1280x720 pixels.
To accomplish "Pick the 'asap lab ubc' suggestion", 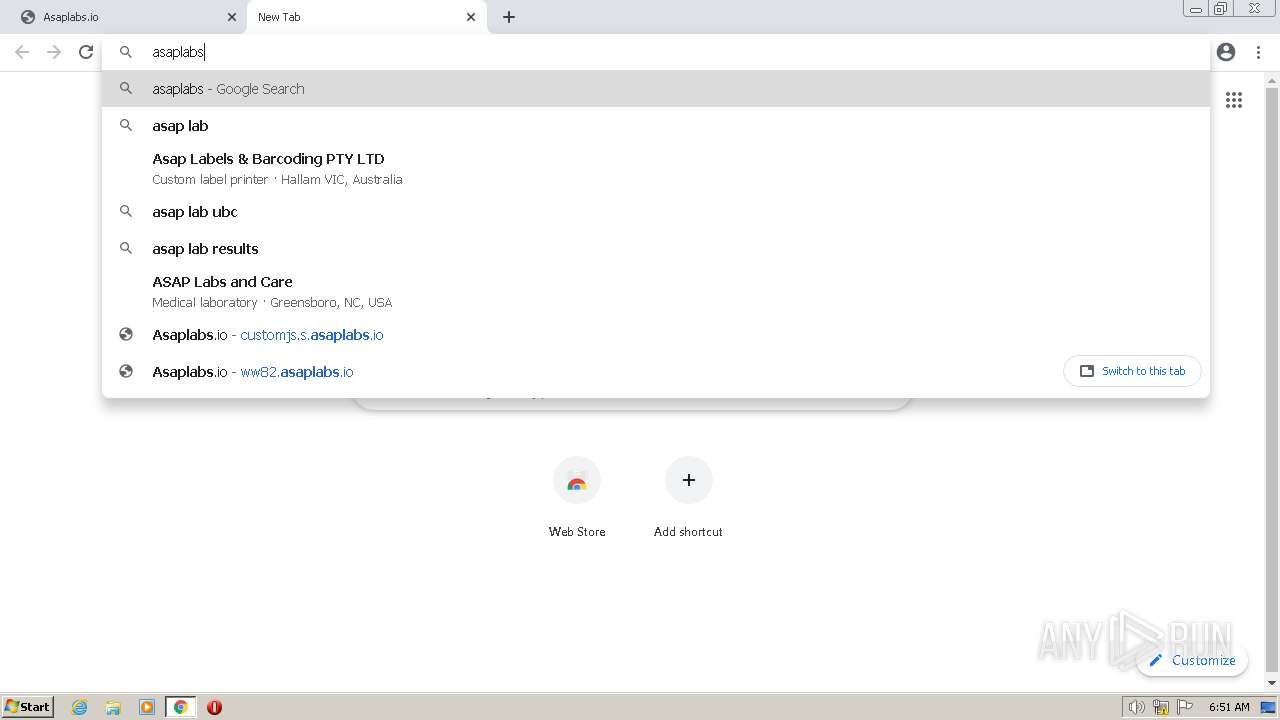I will [x=656, y=212].
